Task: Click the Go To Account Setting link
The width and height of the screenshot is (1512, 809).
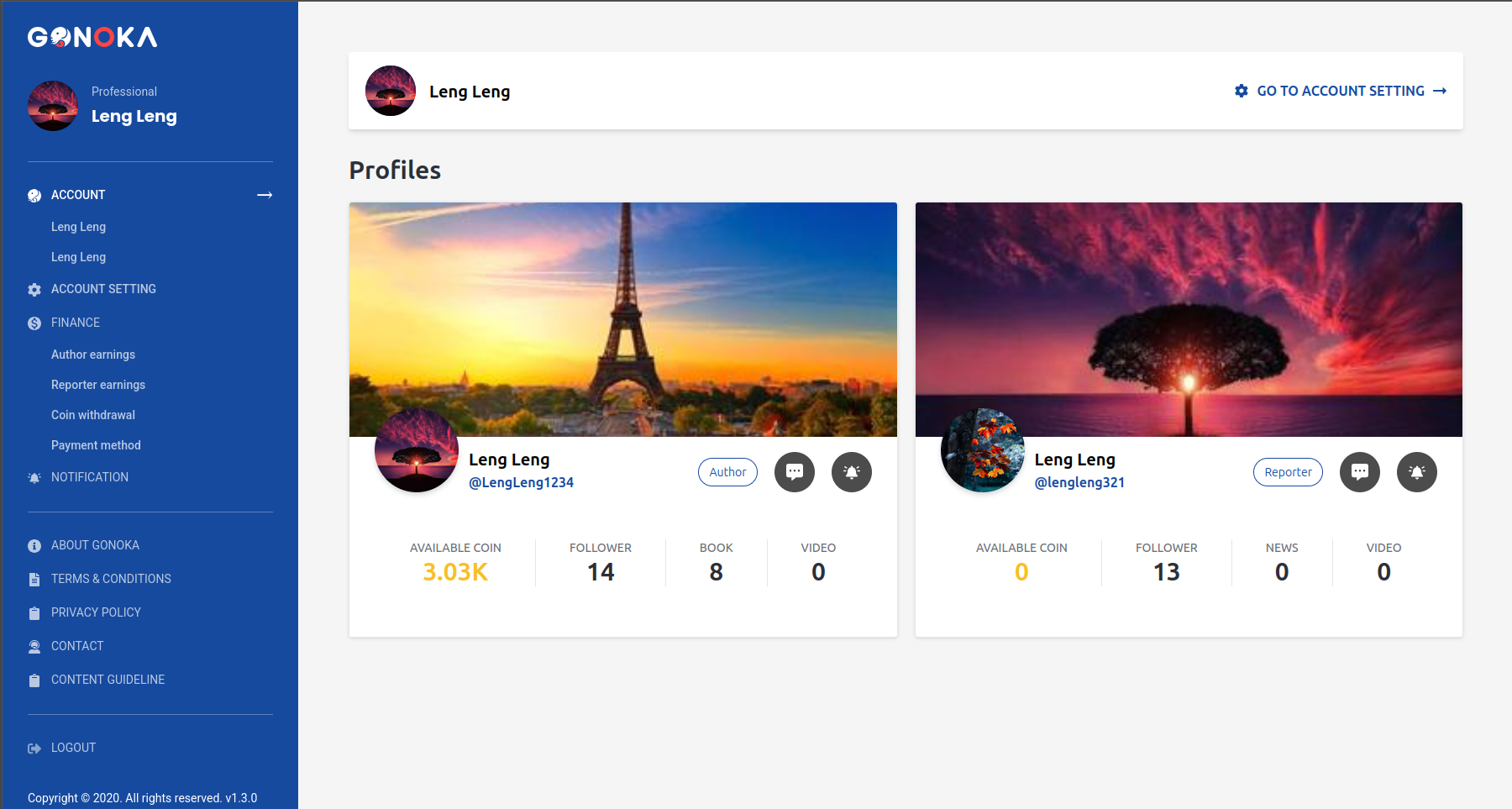Action: [x=1341, y=91]
